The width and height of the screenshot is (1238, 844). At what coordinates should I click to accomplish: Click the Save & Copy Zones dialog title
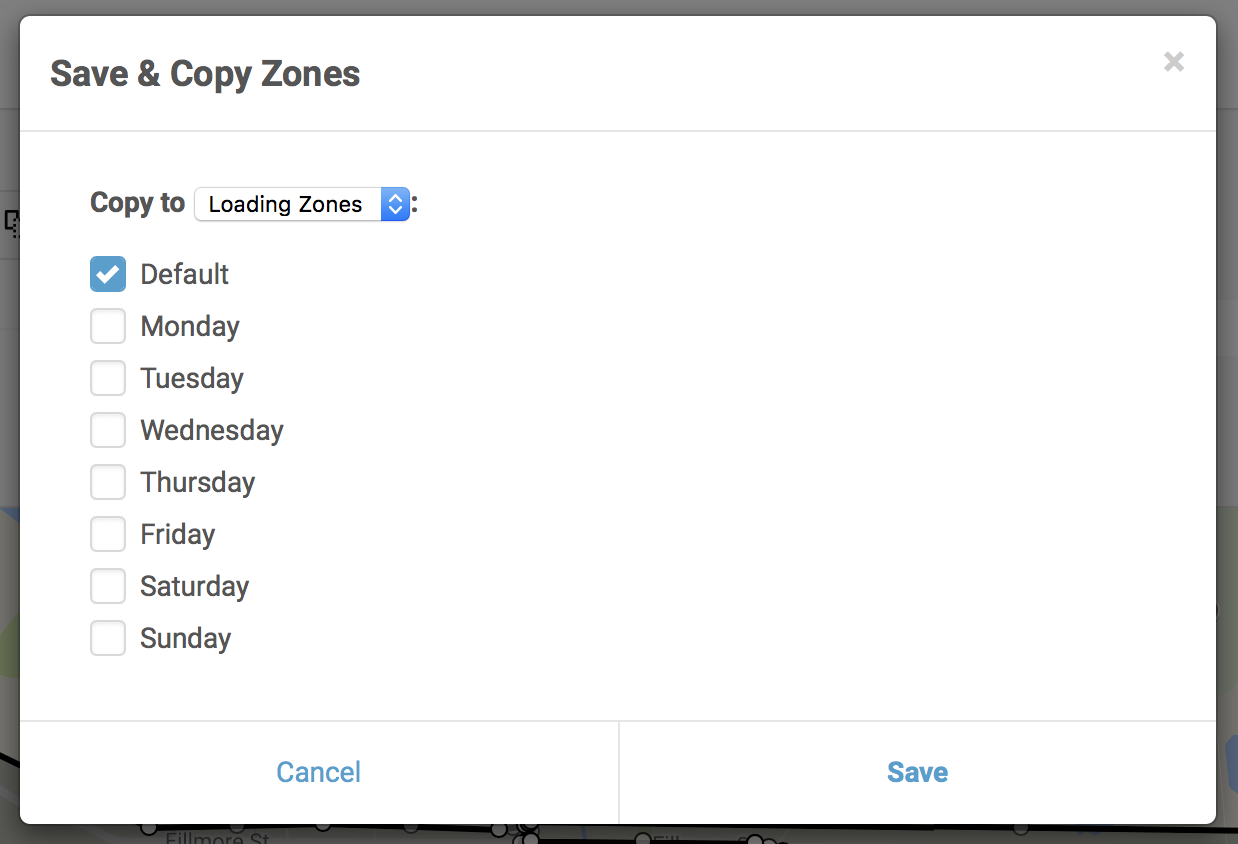[x=204, y=73]
